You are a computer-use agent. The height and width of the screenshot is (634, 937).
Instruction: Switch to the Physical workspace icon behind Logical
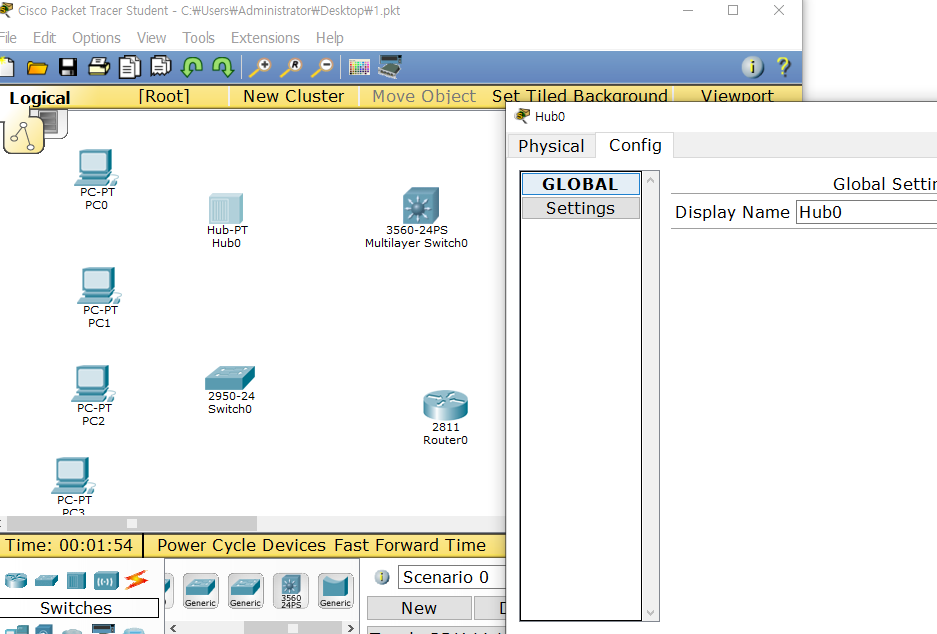(x=53, y=122)
